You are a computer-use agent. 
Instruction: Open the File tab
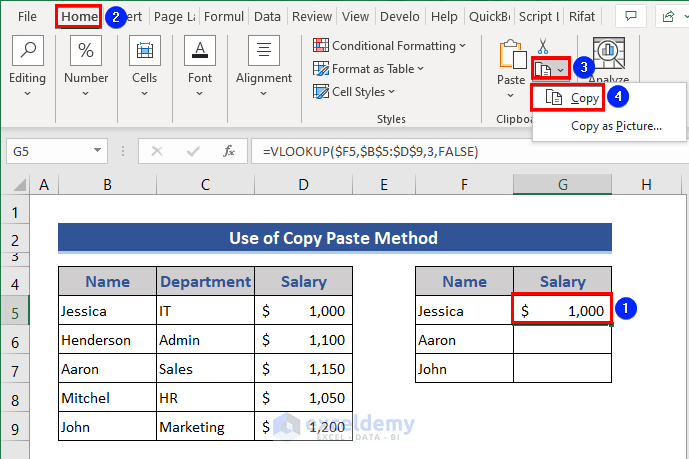tap(27, 17)
